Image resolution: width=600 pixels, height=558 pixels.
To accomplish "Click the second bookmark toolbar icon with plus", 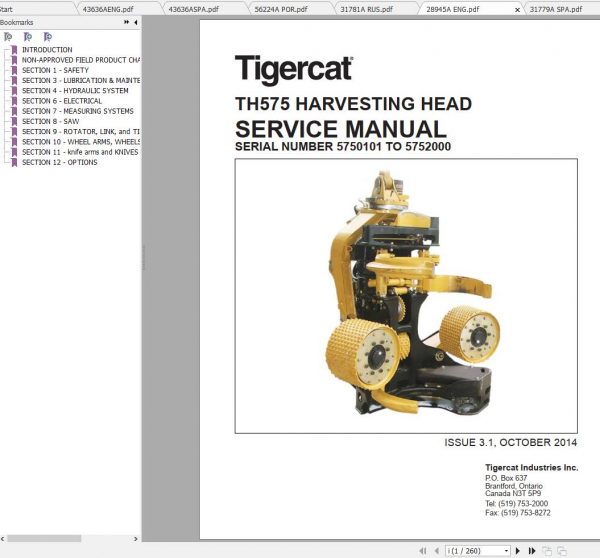I will 28,37.
